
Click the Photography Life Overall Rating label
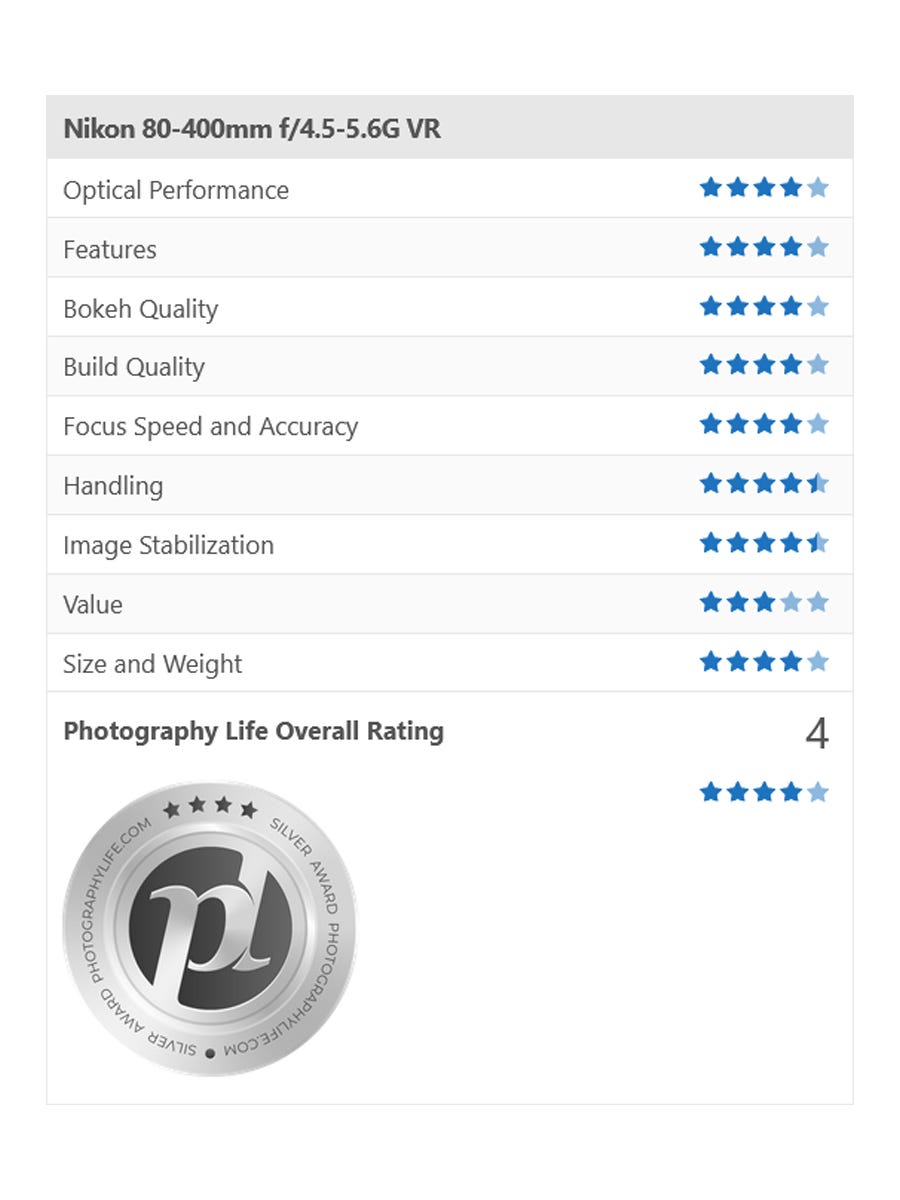click(x=253, y=731)
